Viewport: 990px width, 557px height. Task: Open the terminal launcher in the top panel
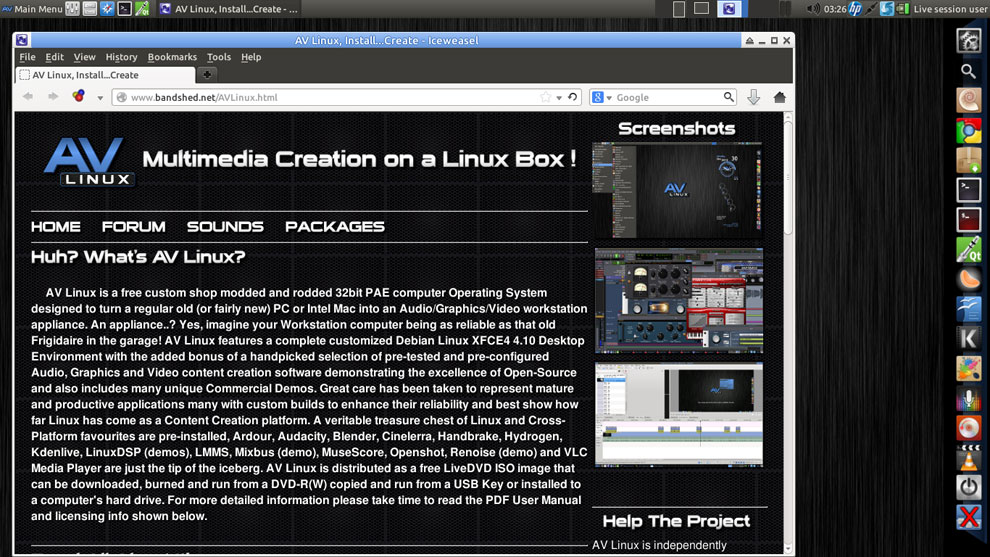click(125, 9)
